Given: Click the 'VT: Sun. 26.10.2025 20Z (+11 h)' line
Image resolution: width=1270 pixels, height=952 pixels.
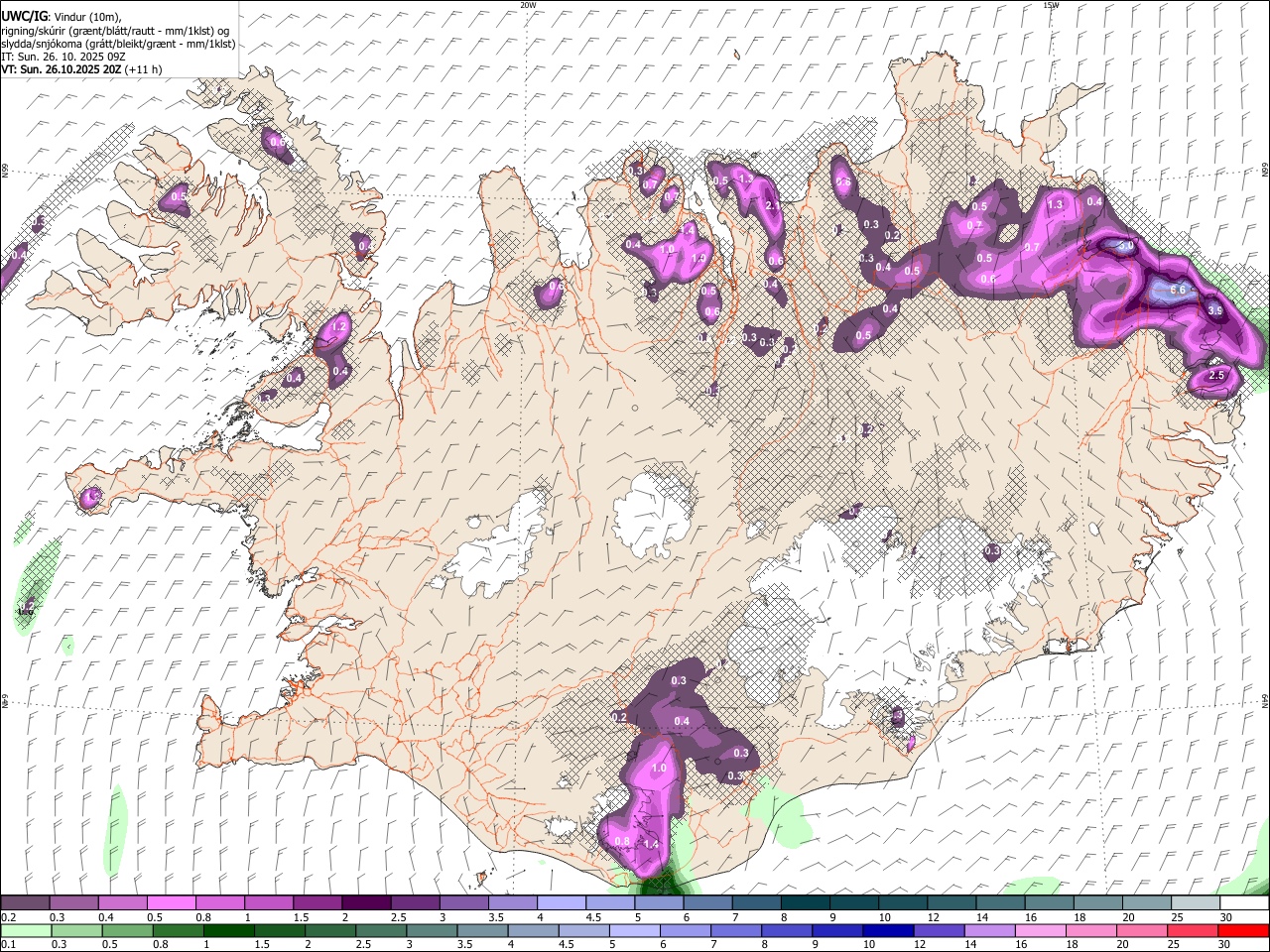Looking at the screenshot, I should click(x=81, y=69).
